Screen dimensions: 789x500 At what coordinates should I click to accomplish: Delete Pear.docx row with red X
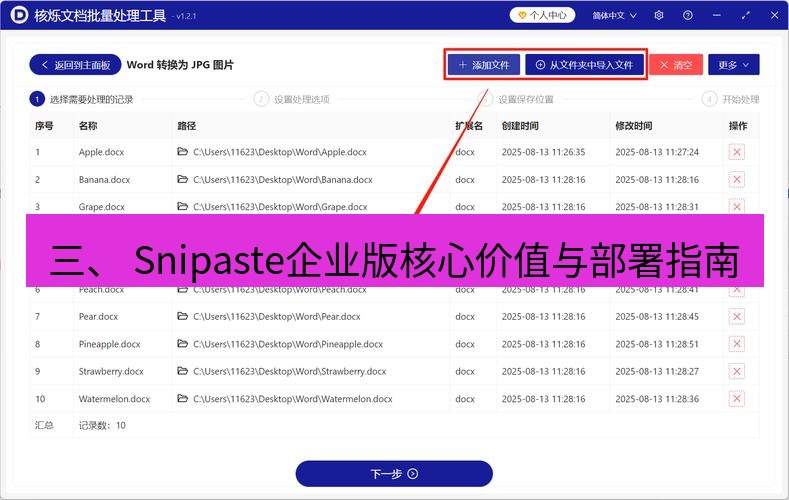pyautogui.click(x=736, y=316)
